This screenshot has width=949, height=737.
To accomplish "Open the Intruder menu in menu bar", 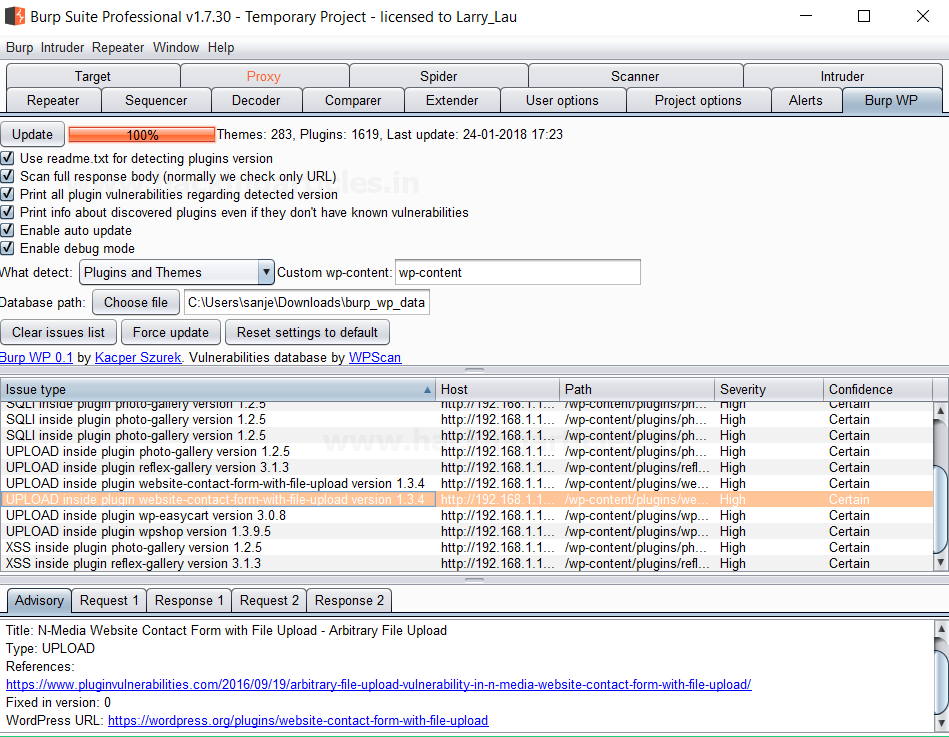I will (x=62, y=48).
